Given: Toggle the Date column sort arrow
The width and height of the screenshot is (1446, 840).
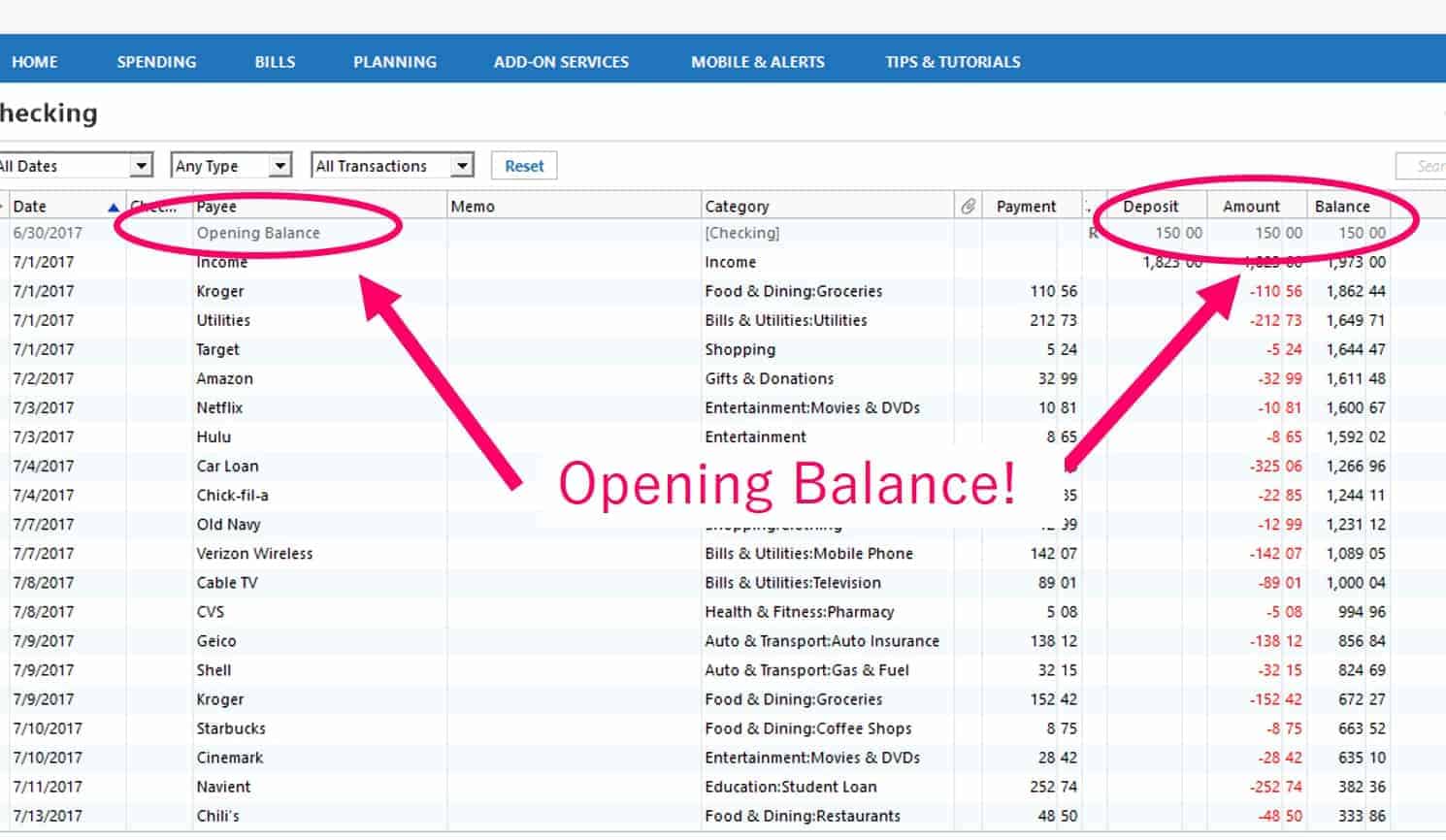Looking at the screenshot, I should (x=114, y=206).
